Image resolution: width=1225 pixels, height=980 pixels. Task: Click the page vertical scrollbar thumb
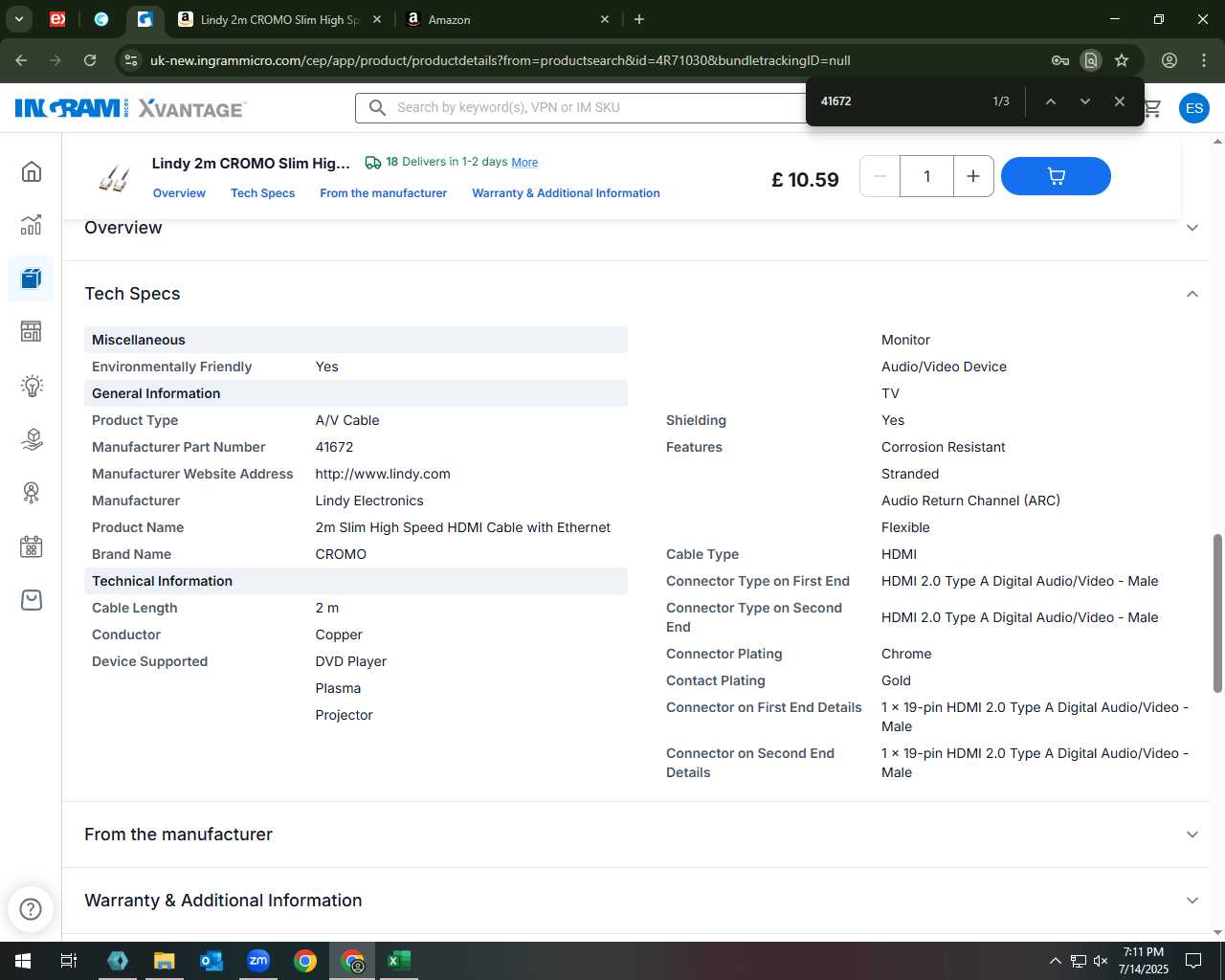[x=1217, y=613]
